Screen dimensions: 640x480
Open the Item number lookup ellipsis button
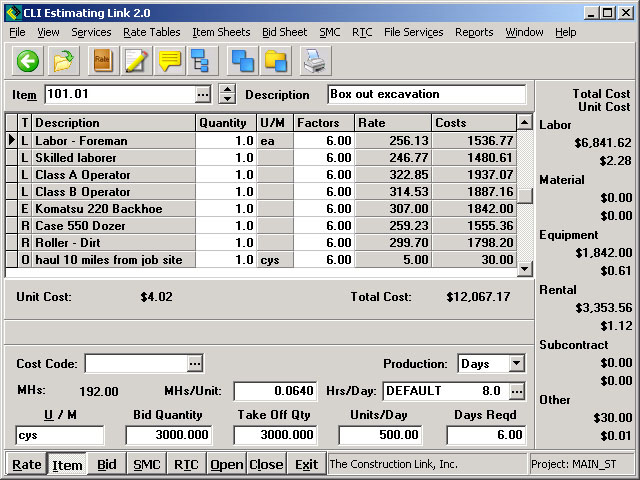coord(203,95)
